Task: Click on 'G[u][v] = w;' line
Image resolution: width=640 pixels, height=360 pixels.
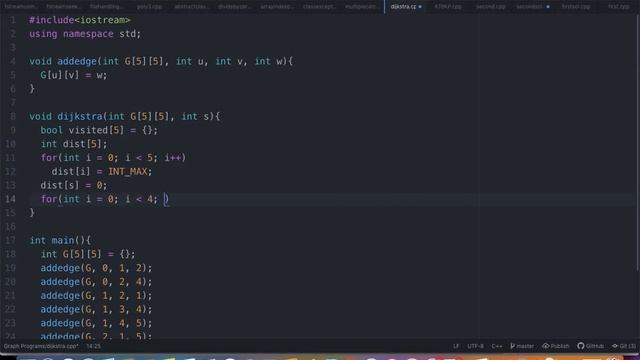Action: [x=73, y=75]
